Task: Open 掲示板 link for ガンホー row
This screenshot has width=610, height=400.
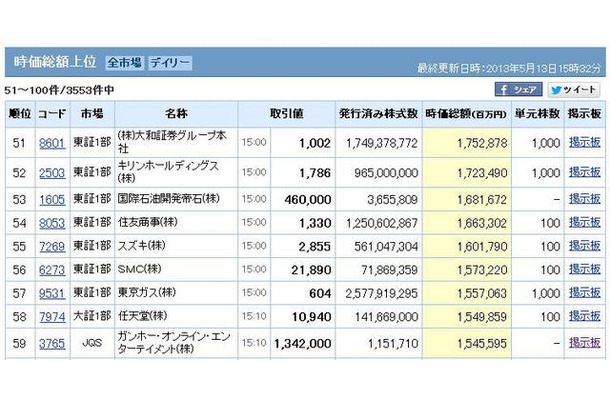Action: pyautogui.click(x=585, y=343)
